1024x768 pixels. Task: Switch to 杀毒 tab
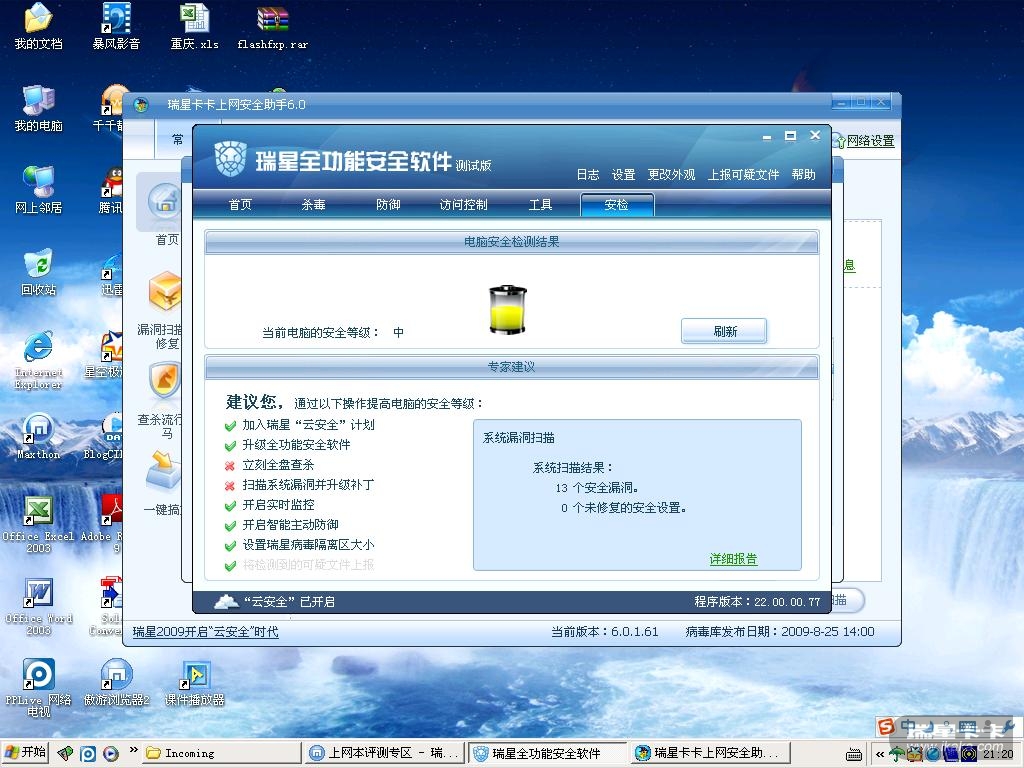(313, 205)
